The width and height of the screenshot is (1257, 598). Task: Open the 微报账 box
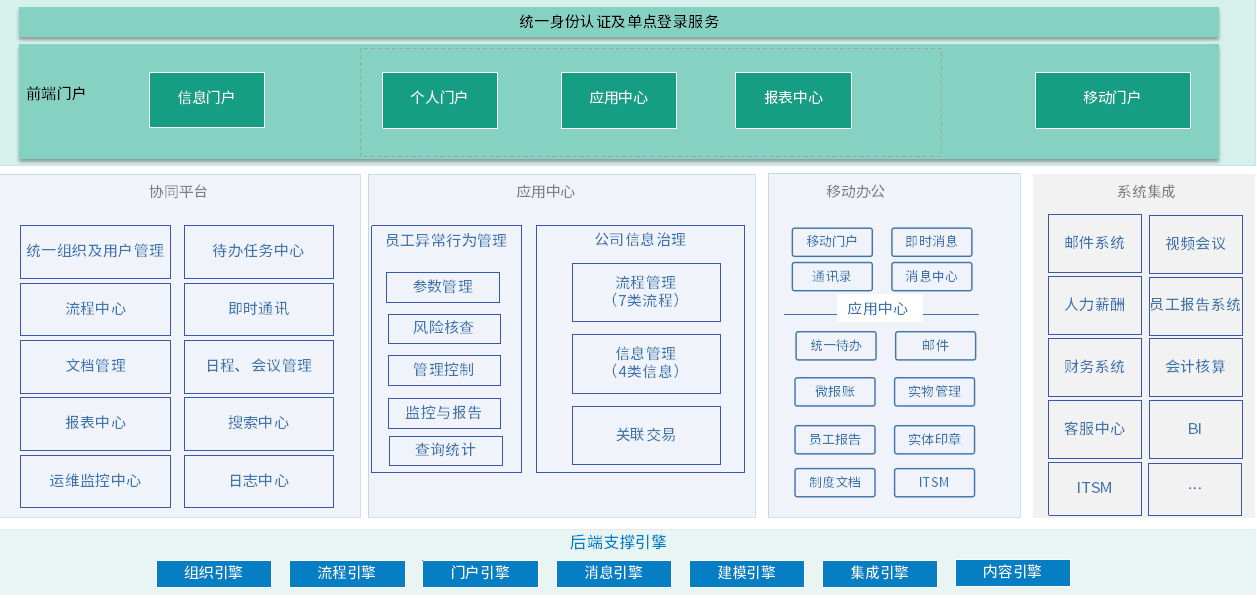tap(835, 392)
